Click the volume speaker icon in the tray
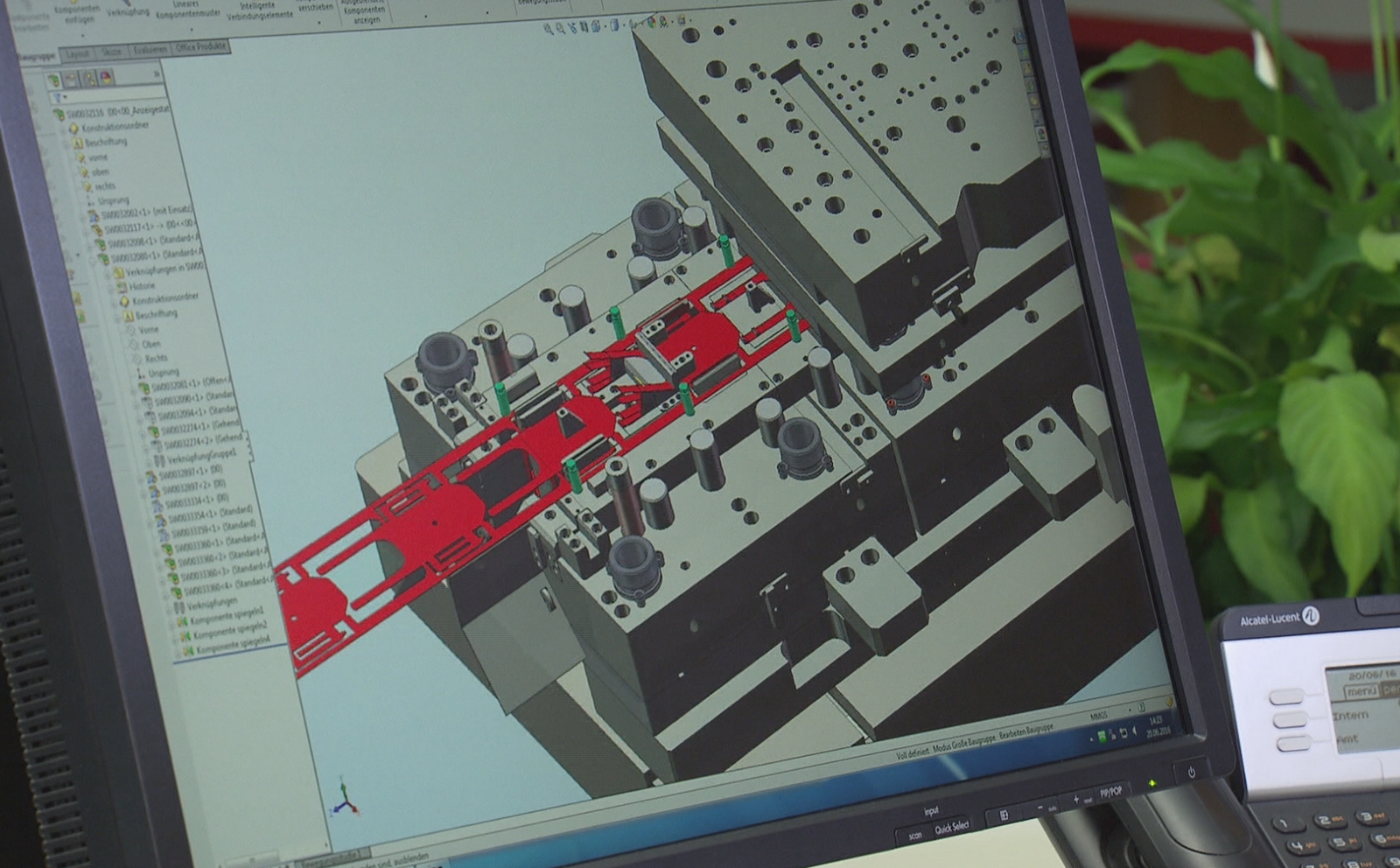This screenshot has width=1400, height=868. pyautogui.click(x=1135, y=731)
